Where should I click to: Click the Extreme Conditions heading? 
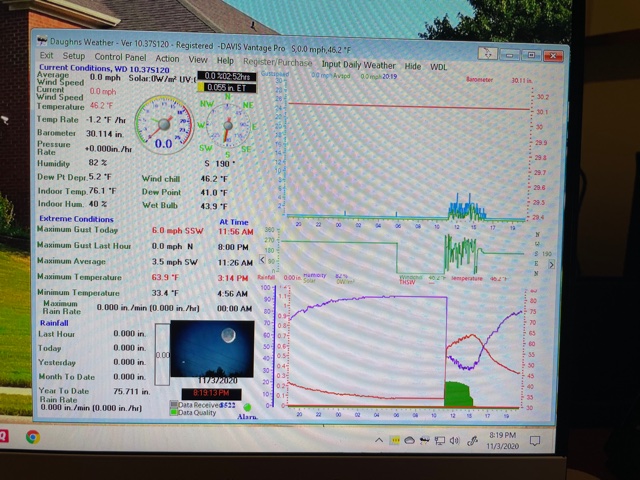click(76, 219)
